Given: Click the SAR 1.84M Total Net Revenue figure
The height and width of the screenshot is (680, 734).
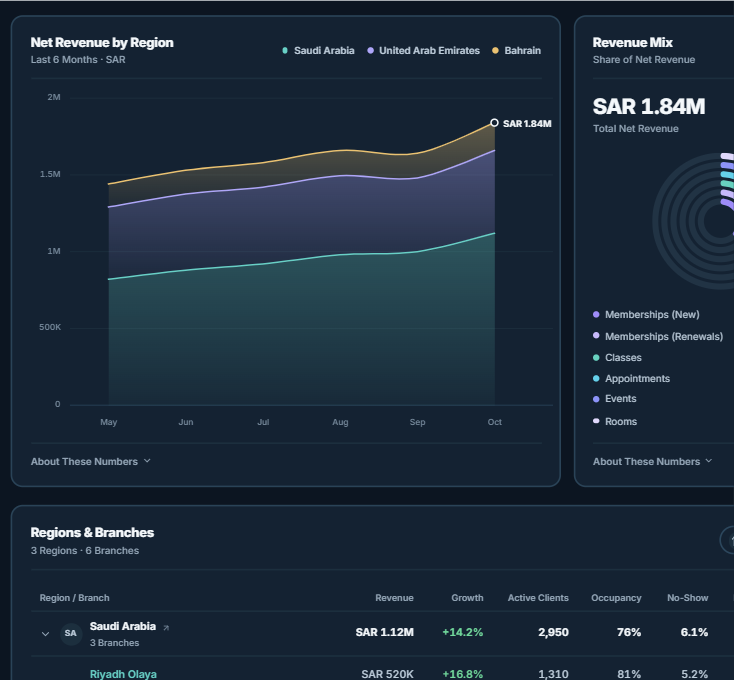Looking at the screenshot, I should (649, 107).
